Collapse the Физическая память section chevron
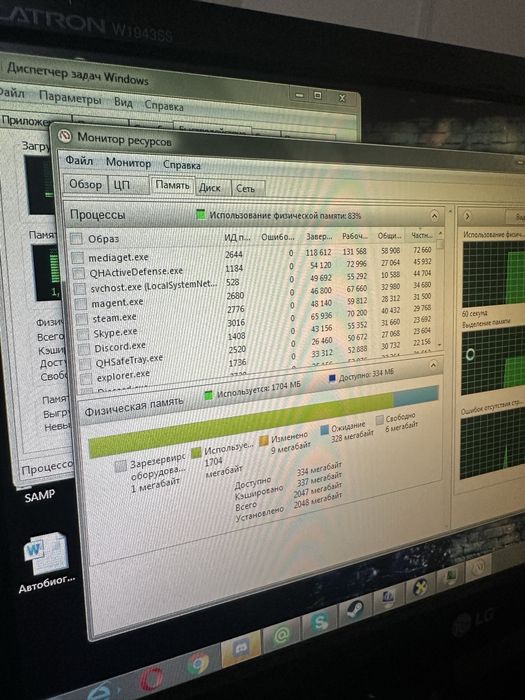The image size is (525, 700). coord(433,365)
